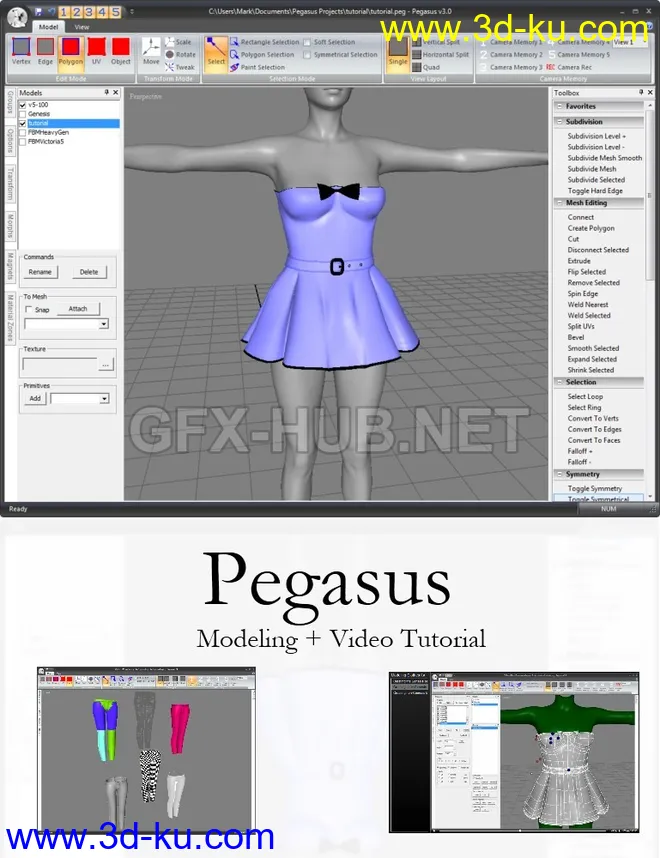Click the Add primitive button

34,398
